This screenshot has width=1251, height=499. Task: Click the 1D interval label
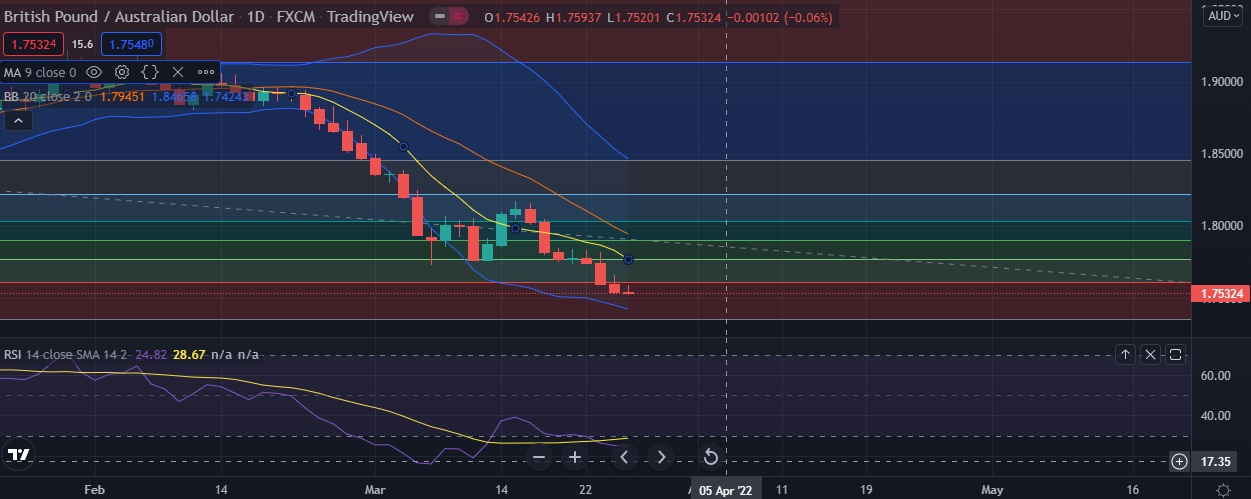coord(255,17)
